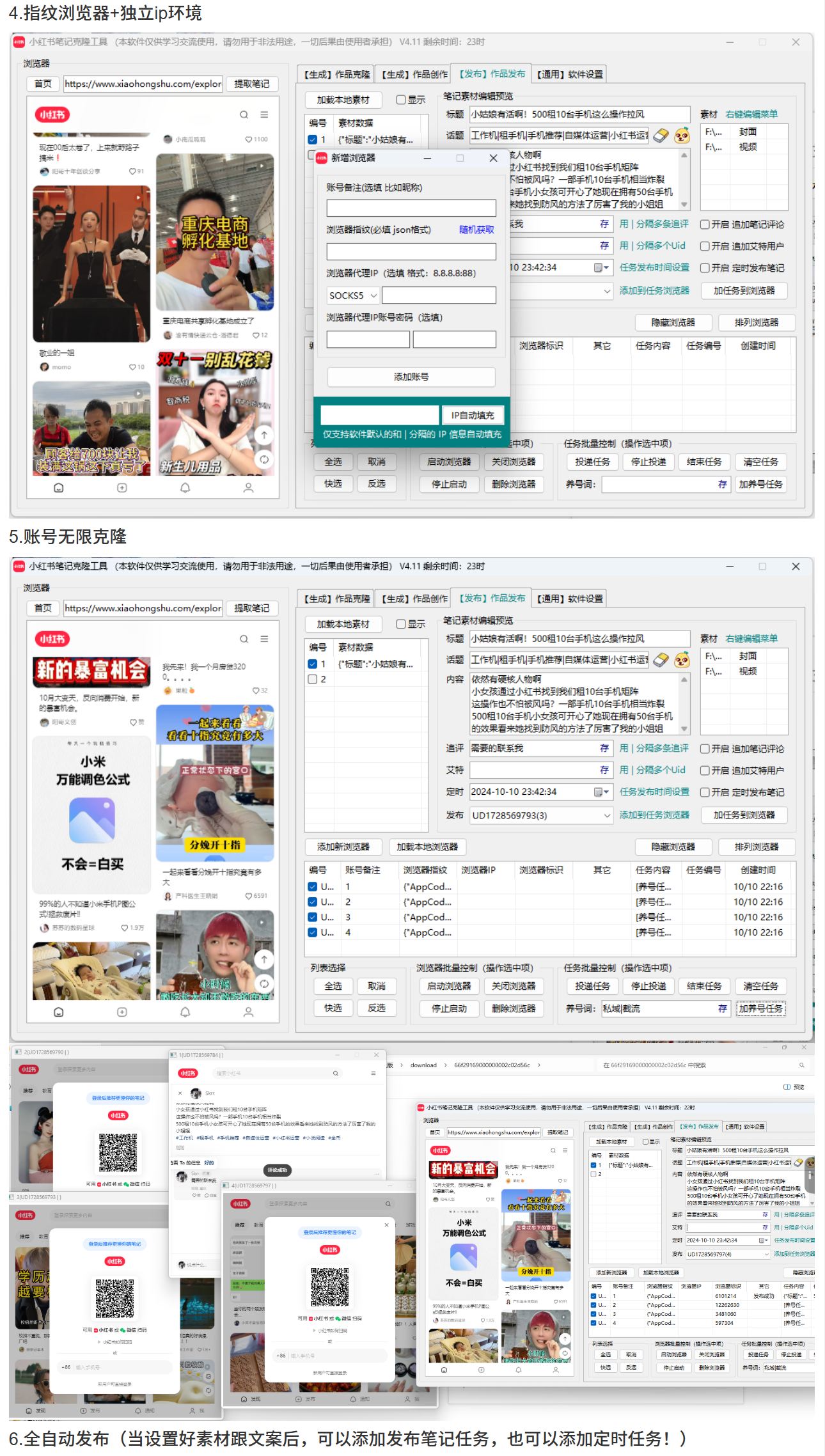Click the emoji face icon beside 话题 in section 5
The height and width of the screenshot is (1456, 825).
(682, 660)
